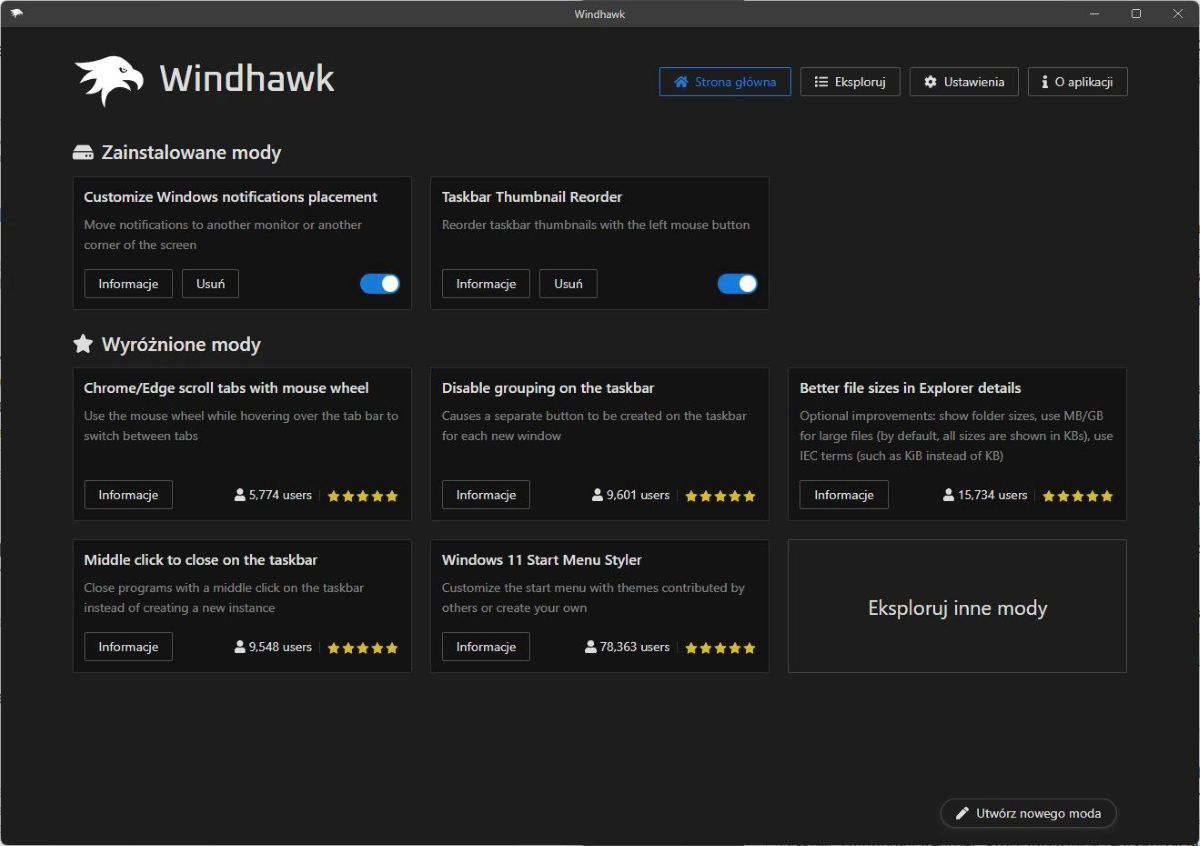Click star rating of Windows 11 Start Menu Styler
Screen dimensions: 1200x846
pos(721,648)
